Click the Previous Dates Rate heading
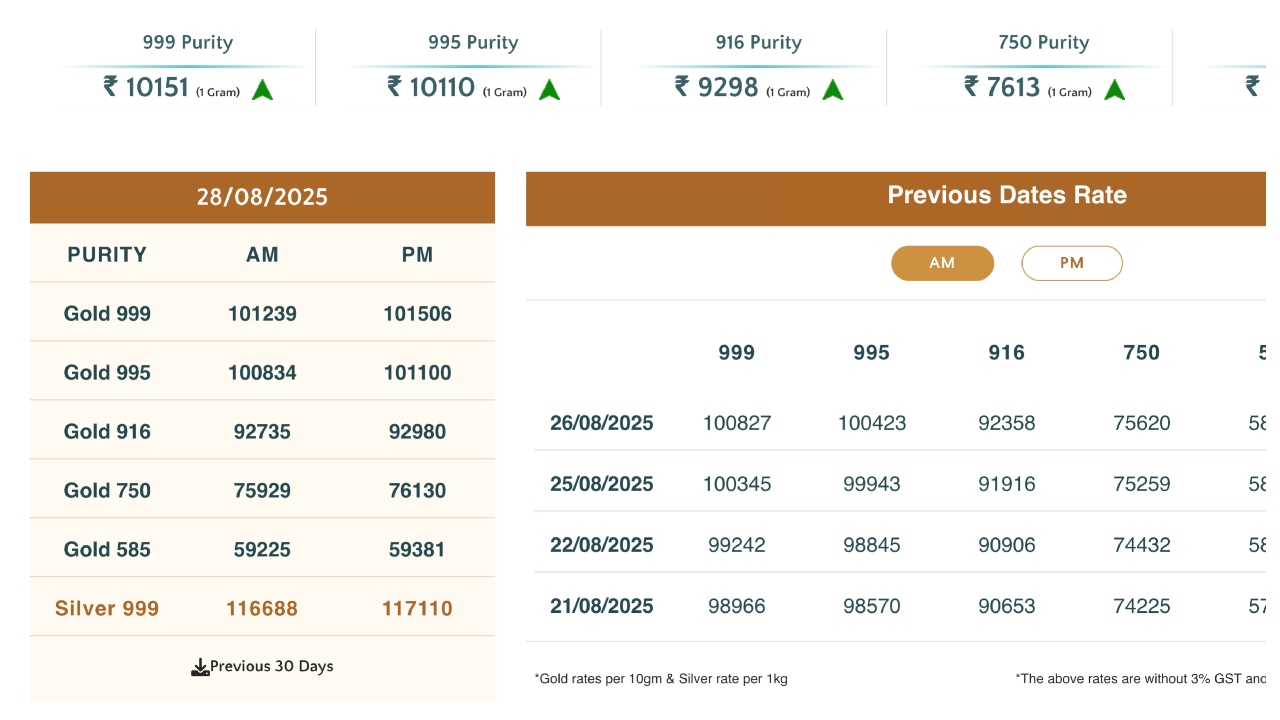 pyautogui.click(x=1006, y=195)
